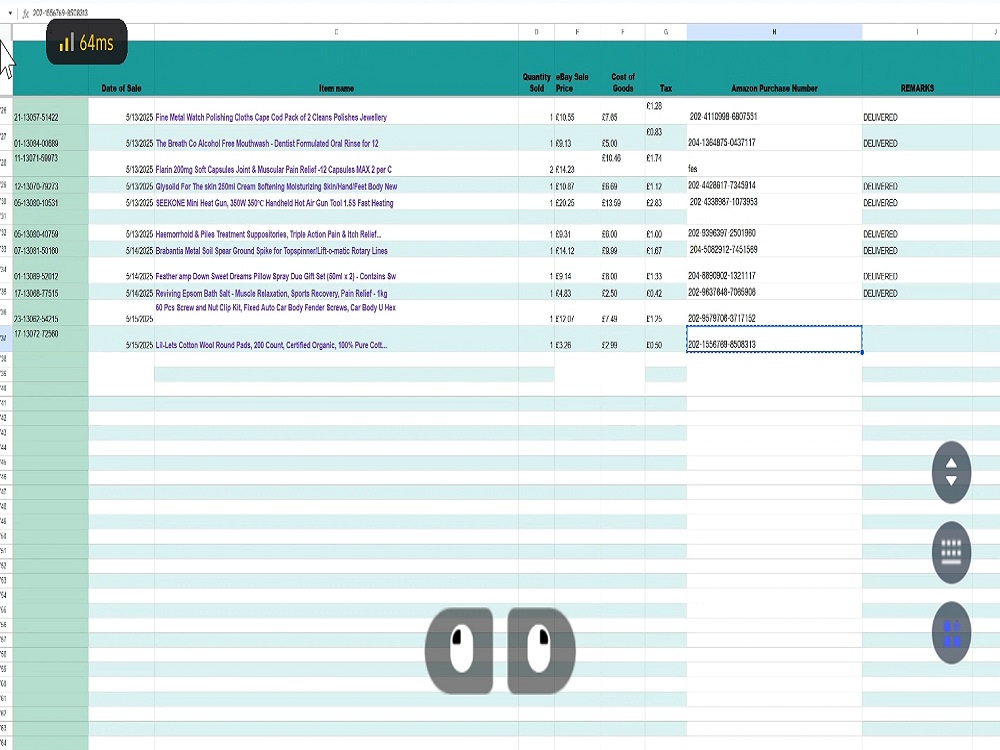Open 'Glysolid For The skin 250ml Cream' link

point(276,186)
